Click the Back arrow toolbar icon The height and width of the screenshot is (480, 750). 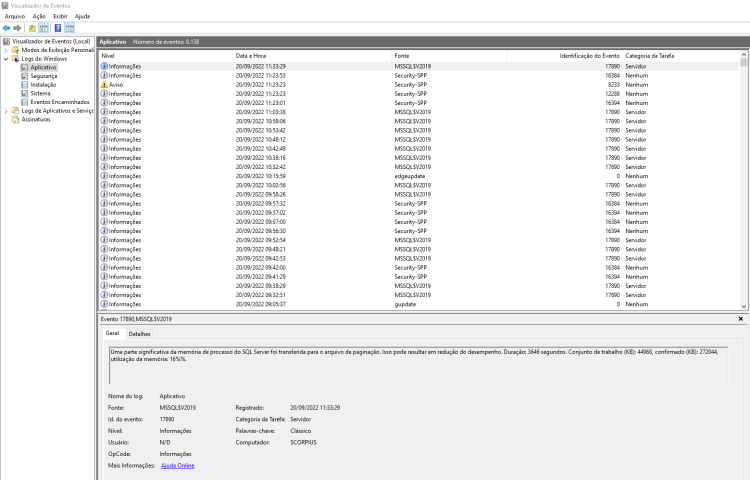[x=6, y=28]
